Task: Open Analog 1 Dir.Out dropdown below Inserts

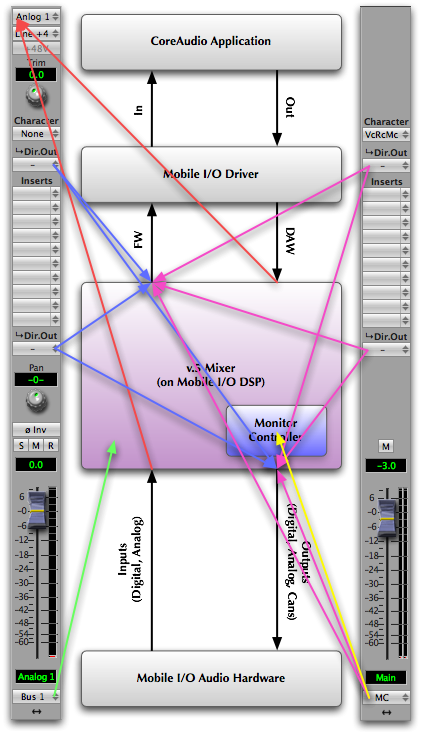Action: 36,349
